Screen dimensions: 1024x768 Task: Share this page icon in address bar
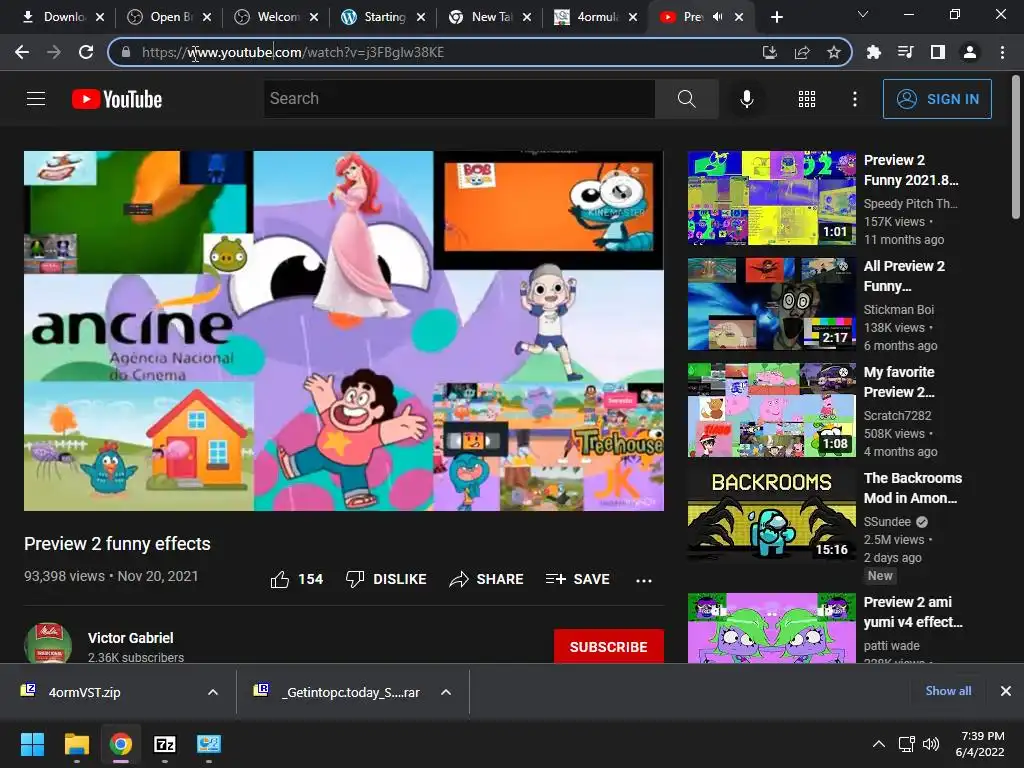pos(802,52)
